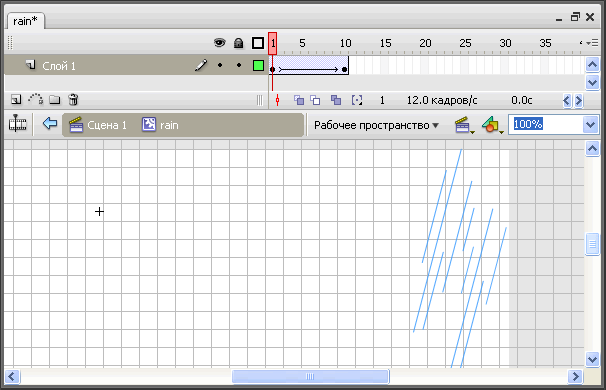
Task: Open the timeline panel options menu
Action: tap(592, 43)
